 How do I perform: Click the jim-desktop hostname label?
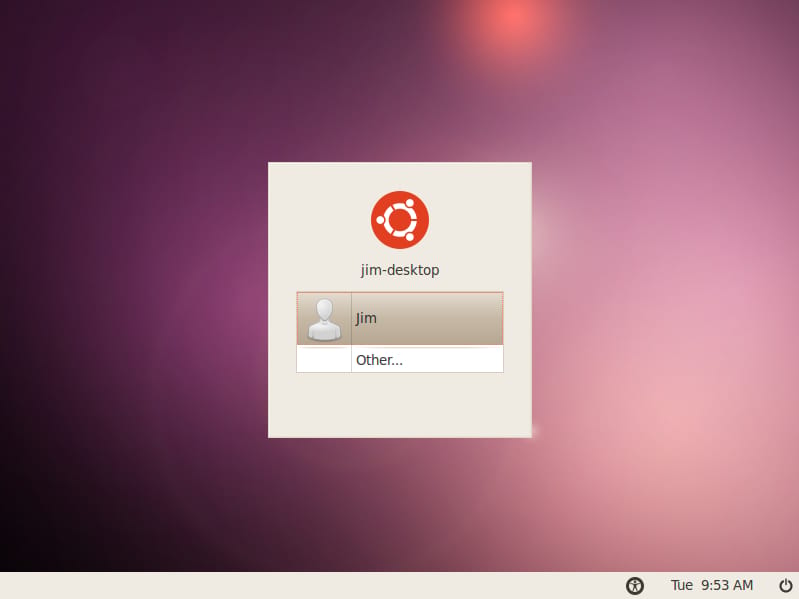coord(400,270)
